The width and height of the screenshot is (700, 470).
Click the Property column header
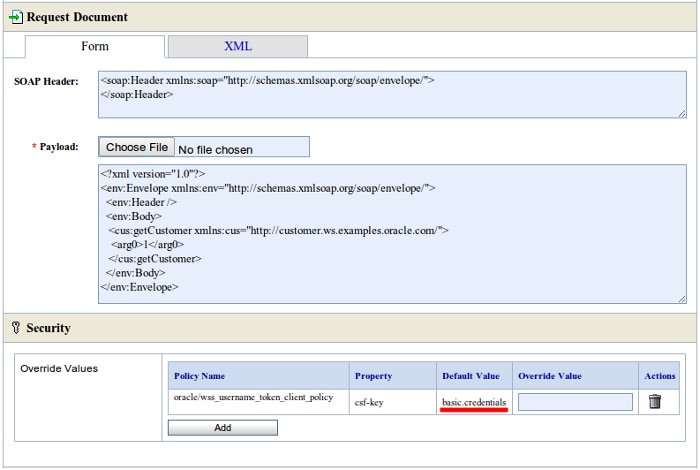point(392,376)
